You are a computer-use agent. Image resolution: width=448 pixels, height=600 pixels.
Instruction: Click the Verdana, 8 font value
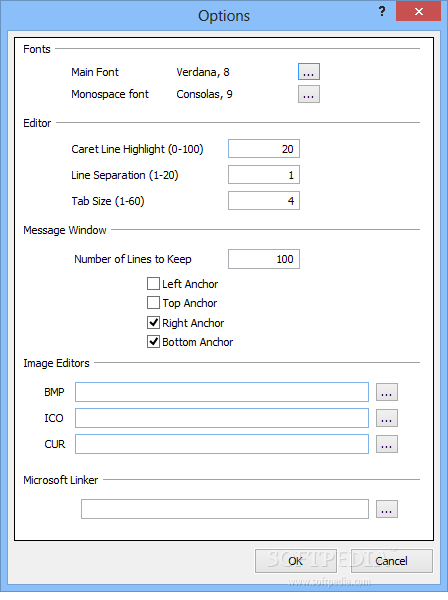pos(203,72)
